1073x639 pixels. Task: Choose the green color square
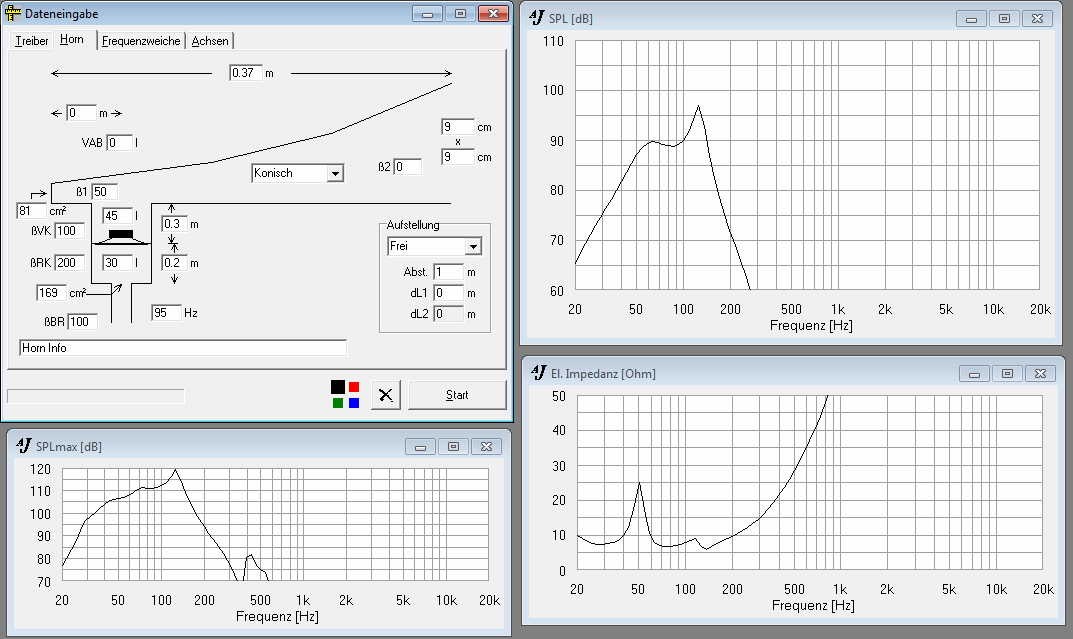[x=338, y=403]
